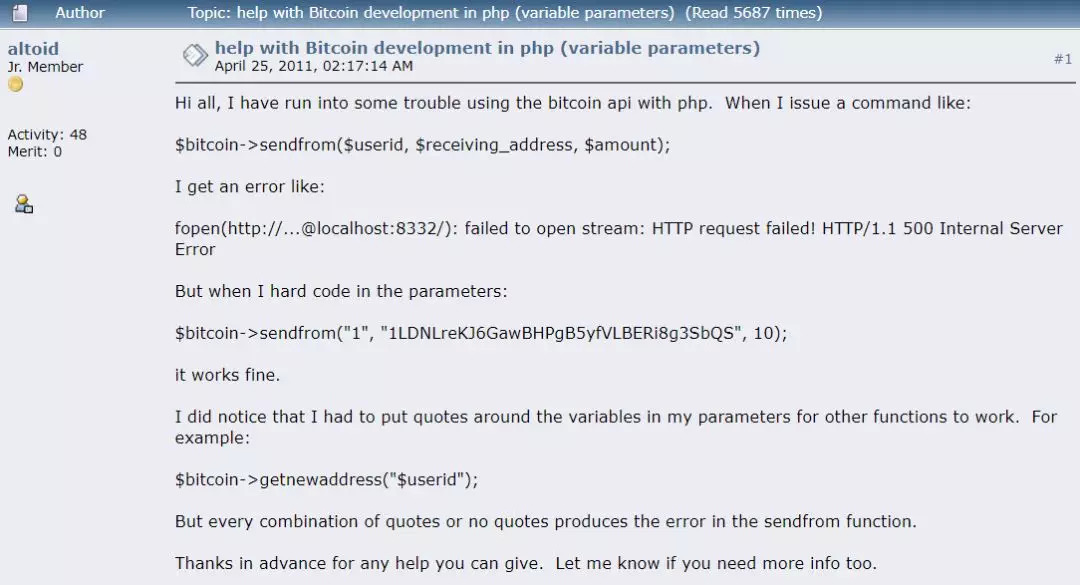Click the 'Thanks in advance' closing line
The height and width of the screenshot is (585, 1080).
click(525, 563)
